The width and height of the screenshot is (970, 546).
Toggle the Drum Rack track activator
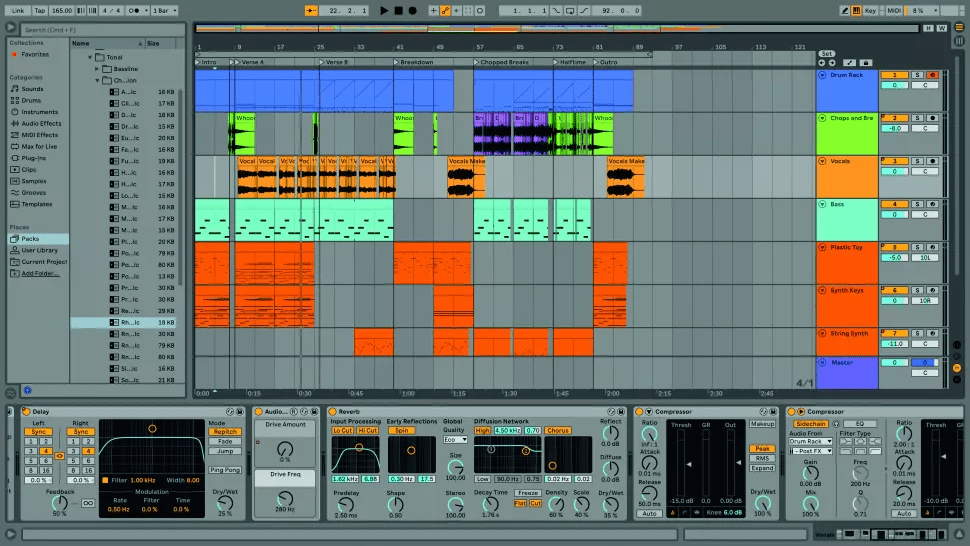coord(894,75)
